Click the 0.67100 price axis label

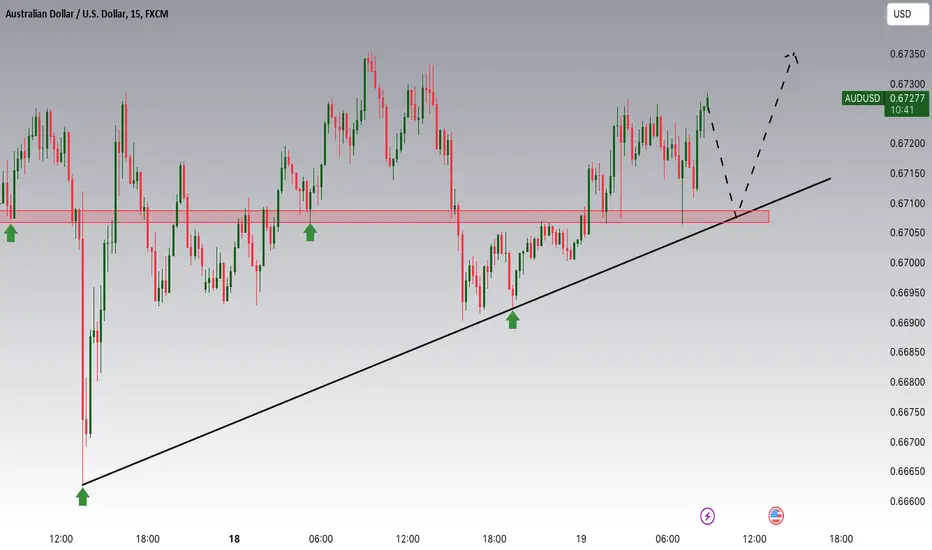coord(907,203)
